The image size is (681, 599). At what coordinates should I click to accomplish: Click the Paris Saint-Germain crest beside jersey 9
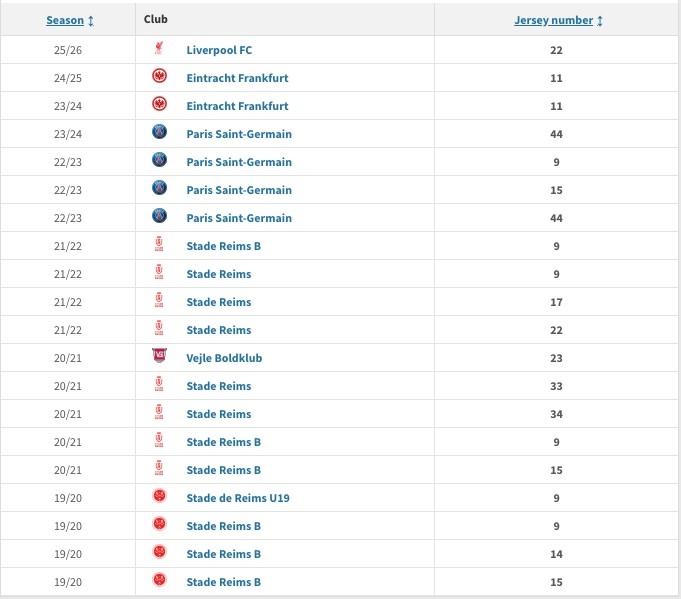[x=159, y=162]
